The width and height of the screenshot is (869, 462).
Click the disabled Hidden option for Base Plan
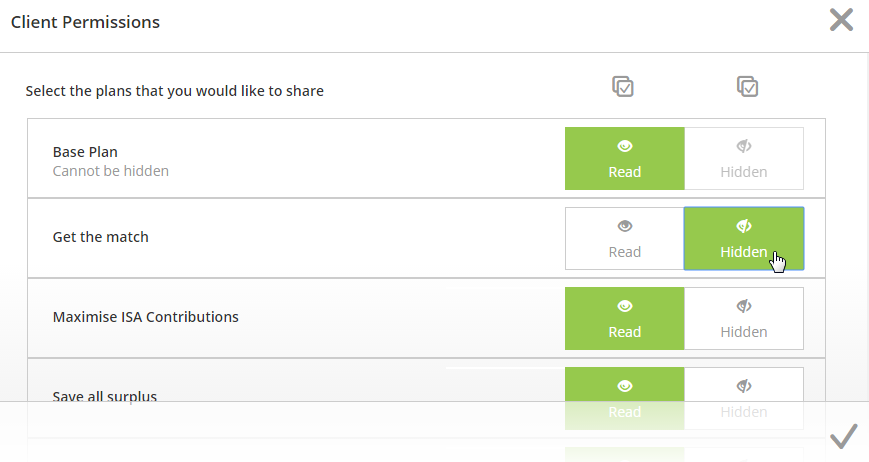point(744,158)
